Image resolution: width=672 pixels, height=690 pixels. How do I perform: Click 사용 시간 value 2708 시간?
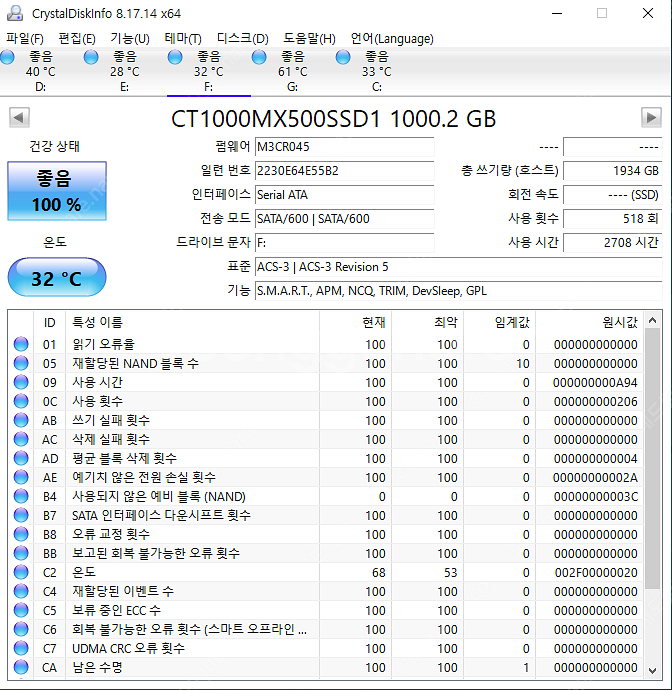(613, 242)
